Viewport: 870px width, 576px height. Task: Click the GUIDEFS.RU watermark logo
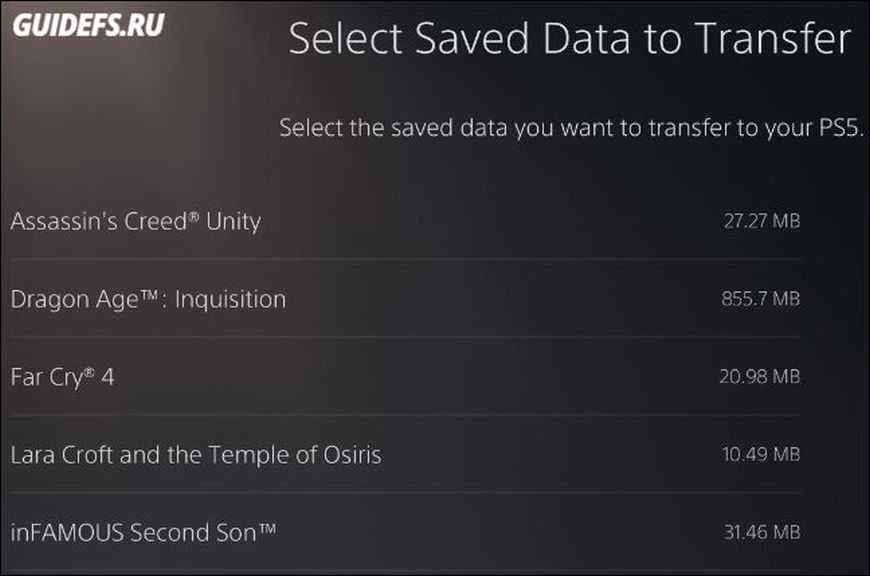88,26
